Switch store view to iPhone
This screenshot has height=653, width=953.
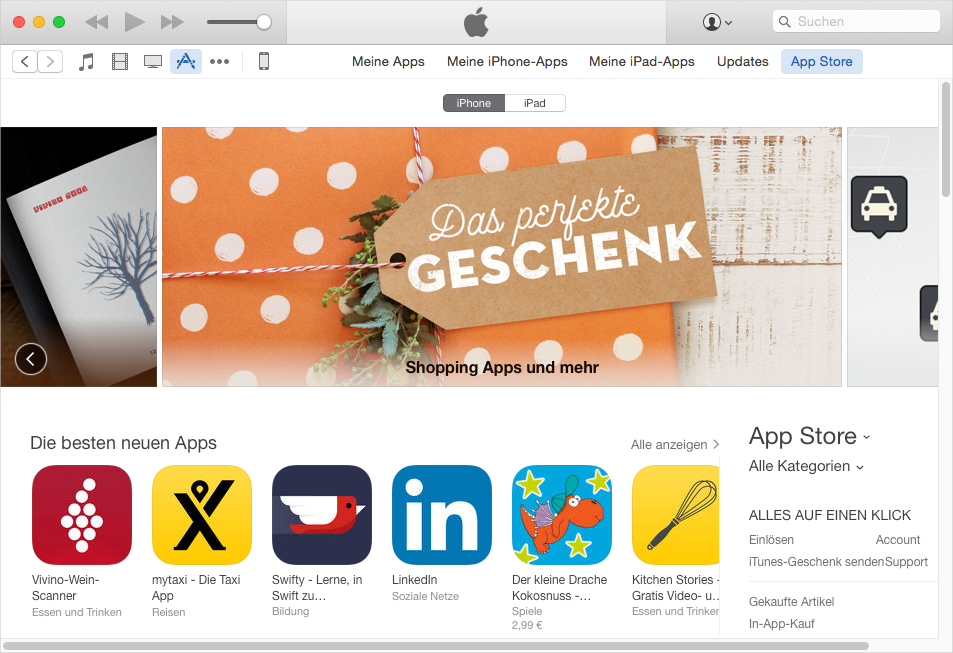[473, 103]
